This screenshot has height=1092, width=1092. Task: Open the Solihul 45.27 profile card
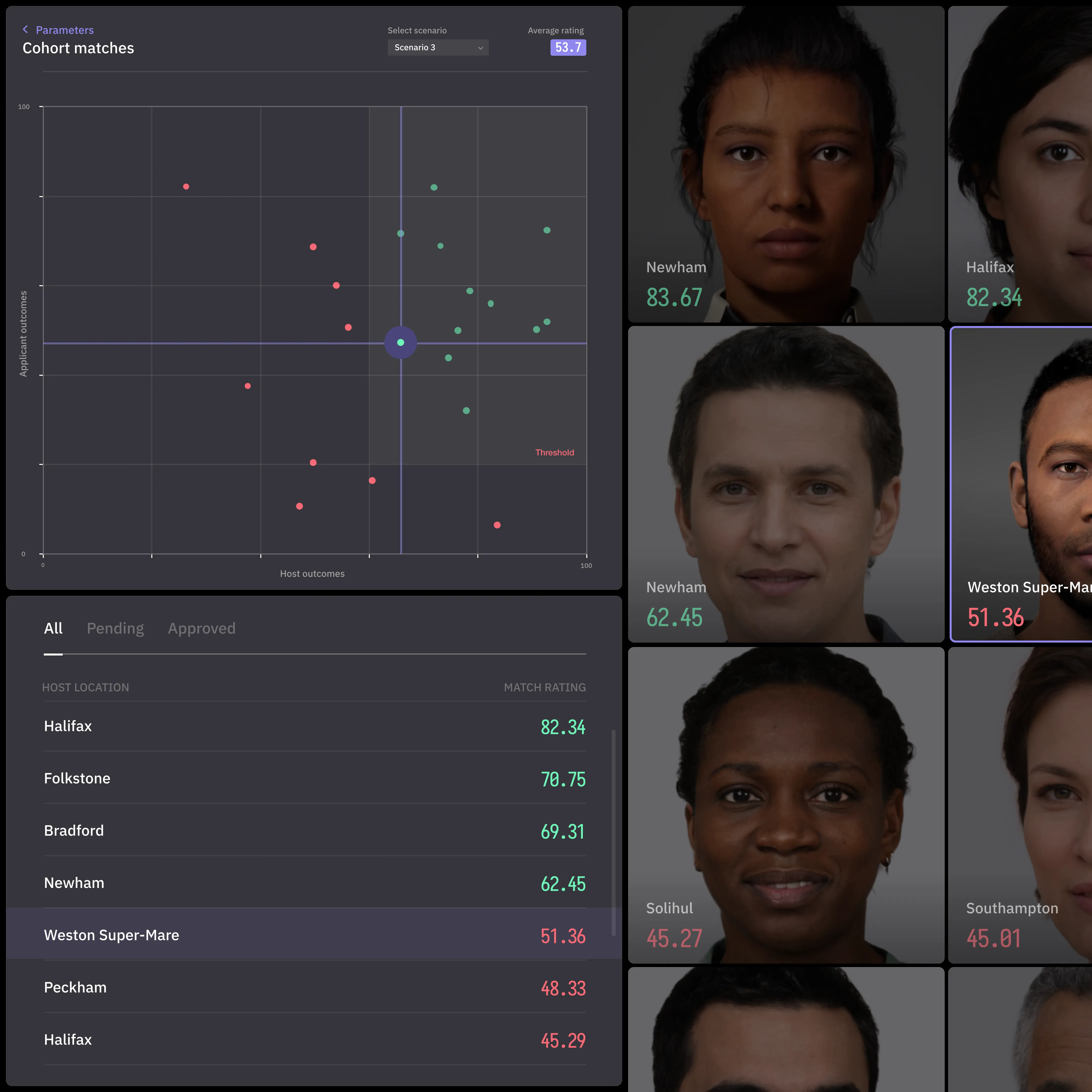click(786, 805)
